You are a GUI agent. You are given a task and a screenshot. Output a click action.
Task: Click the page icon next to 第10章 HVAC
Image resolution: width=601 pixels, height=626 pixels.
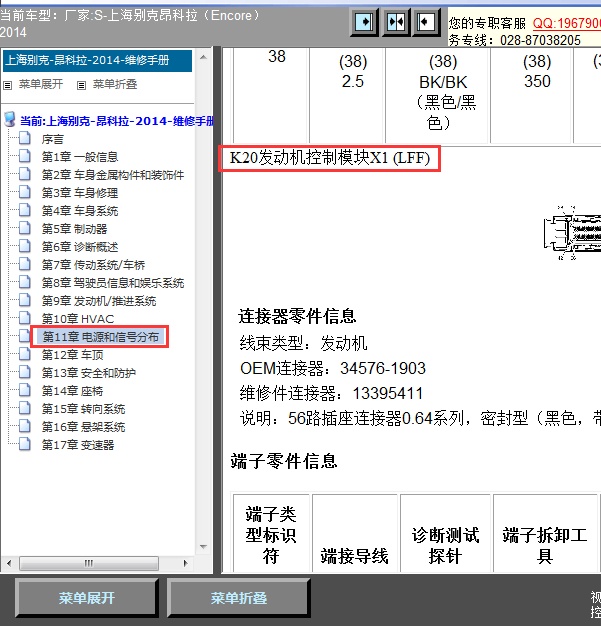pyautogui.click(x=25, y=318)
